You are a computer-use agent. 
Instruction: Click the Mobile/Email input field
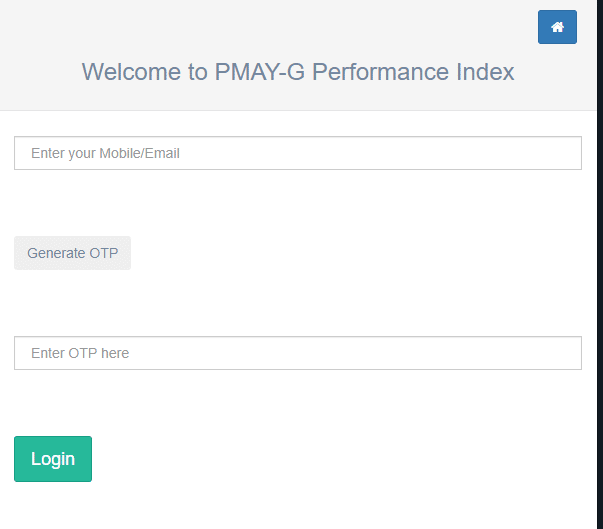[x=298, y=153]
